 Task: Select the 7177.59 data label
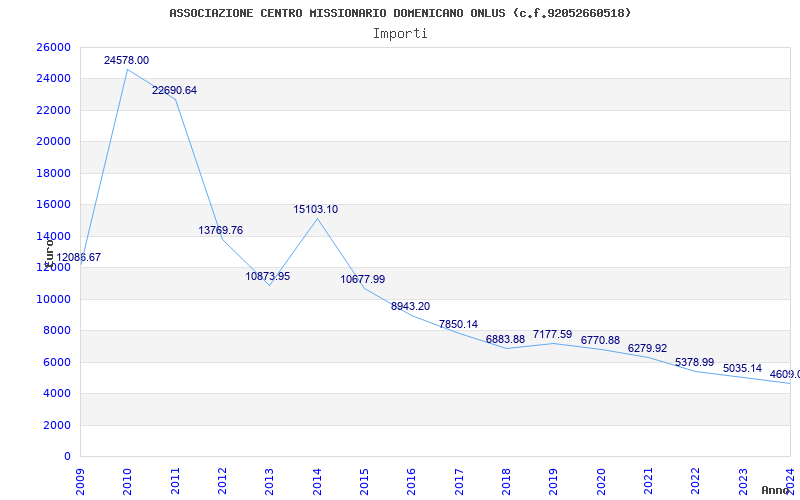553,334
